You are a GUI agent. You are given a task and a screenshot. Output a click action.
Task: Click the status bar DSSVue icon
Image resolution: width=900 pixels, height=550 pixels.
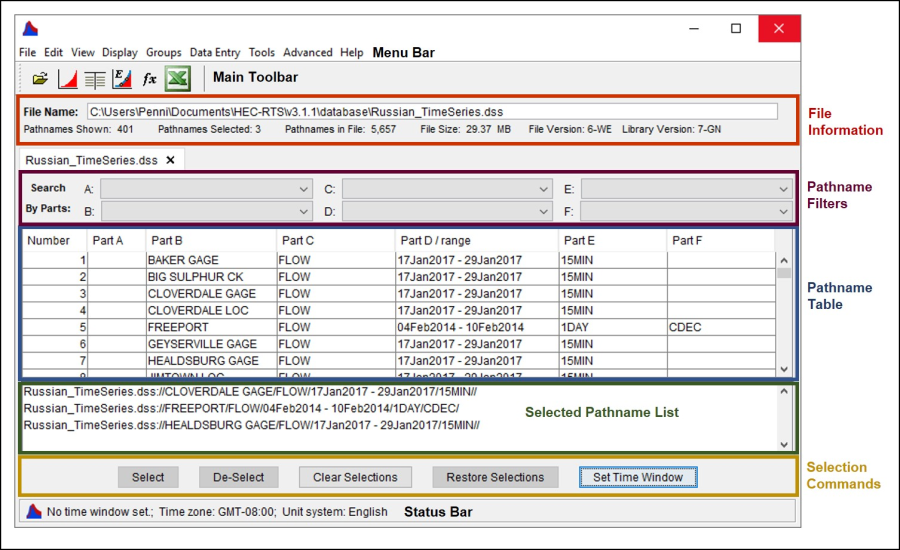point(34,511)
